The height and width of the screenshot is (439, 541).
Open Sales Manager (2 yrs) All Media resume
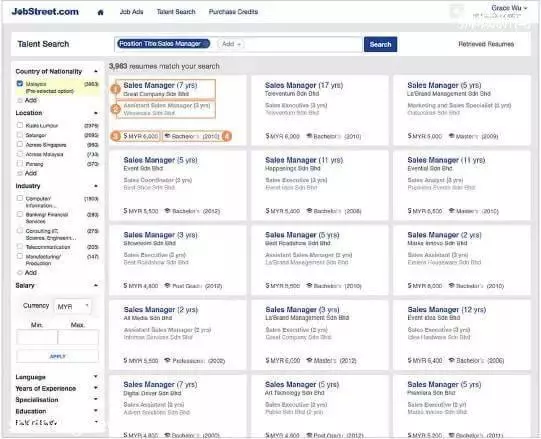coord(160,310)
